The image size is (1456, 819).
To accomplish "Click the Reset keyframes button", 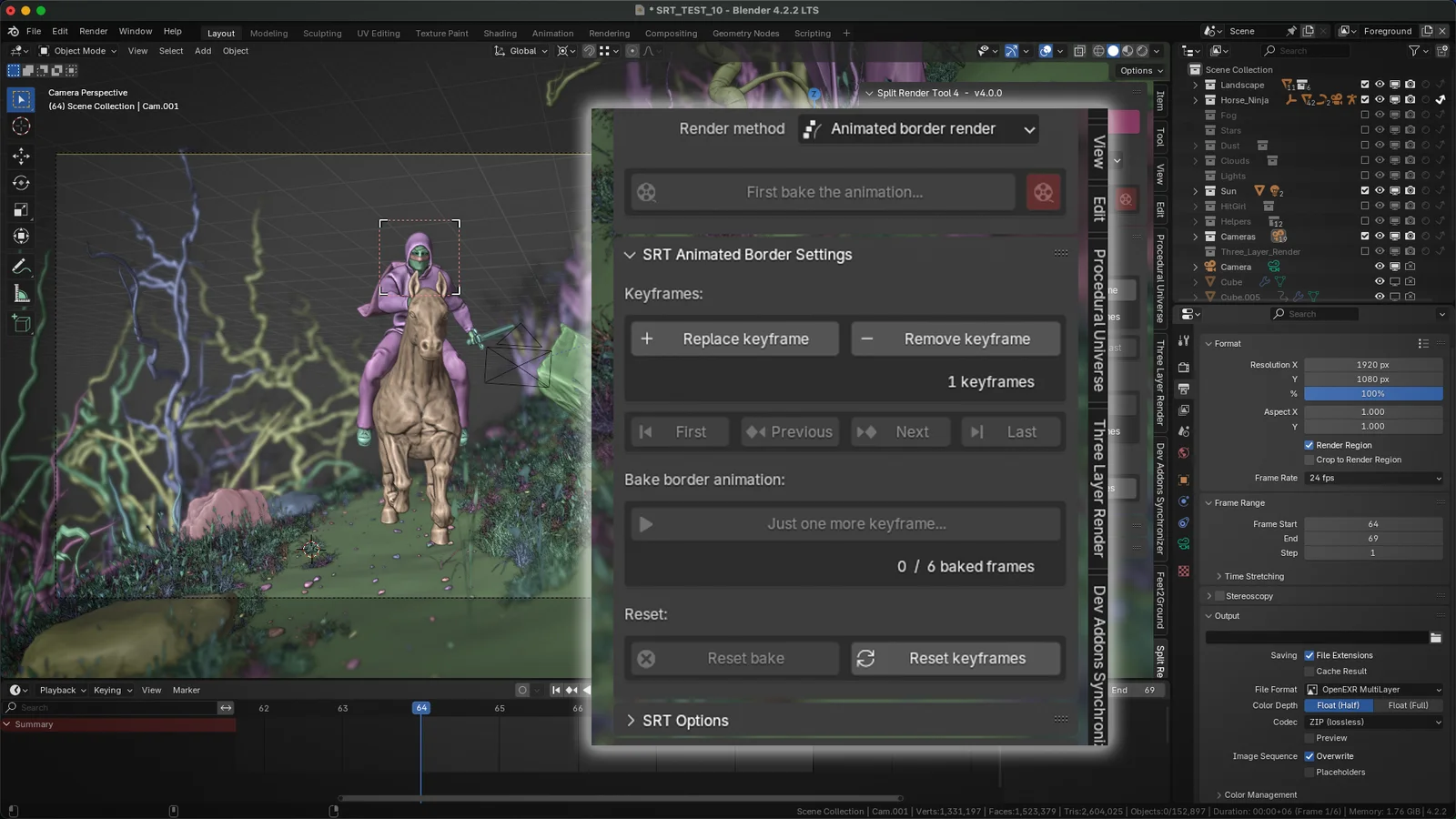I will (x=955, y=658).
